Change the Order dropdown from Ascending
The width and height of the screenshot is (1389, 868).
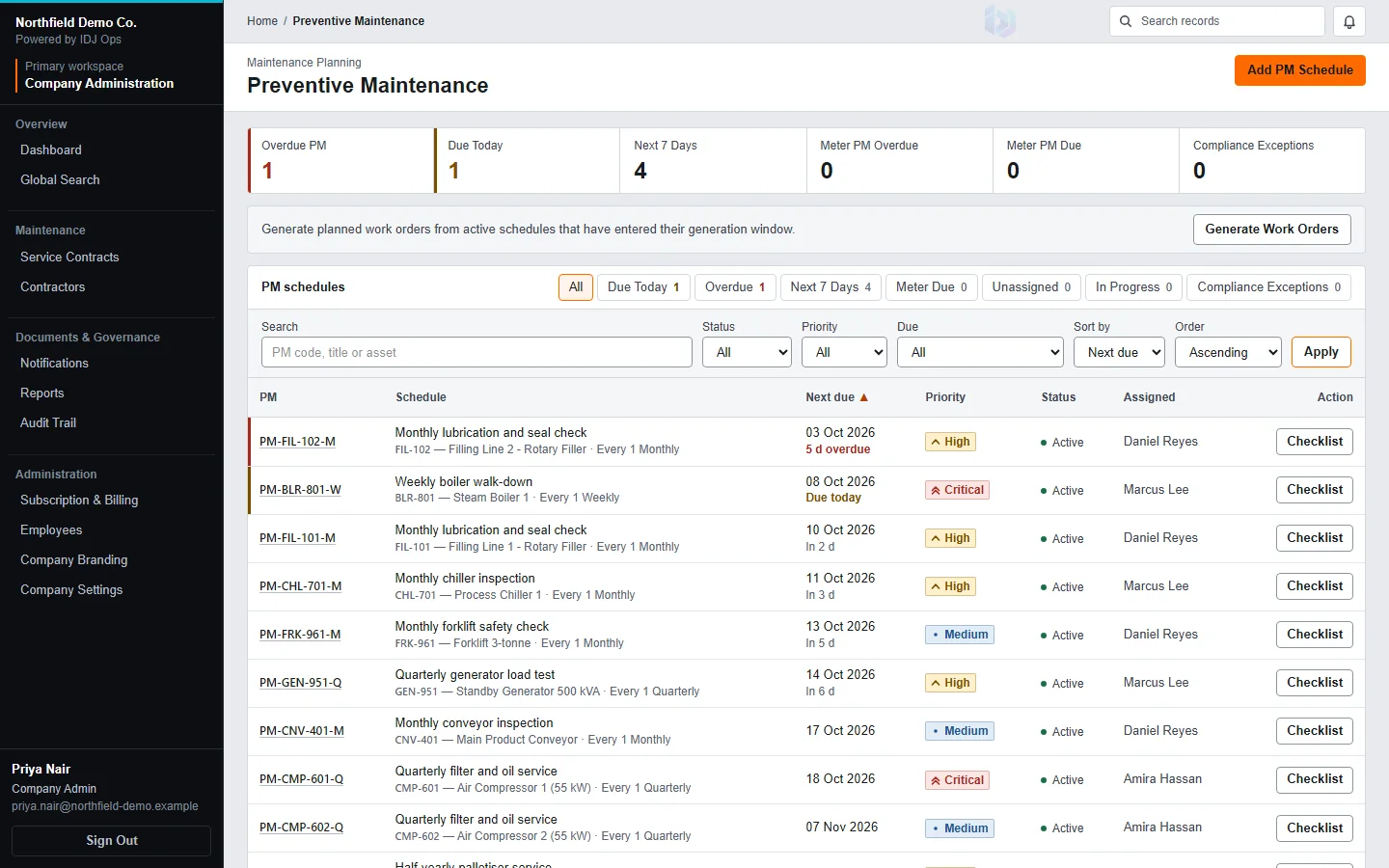1228,352
